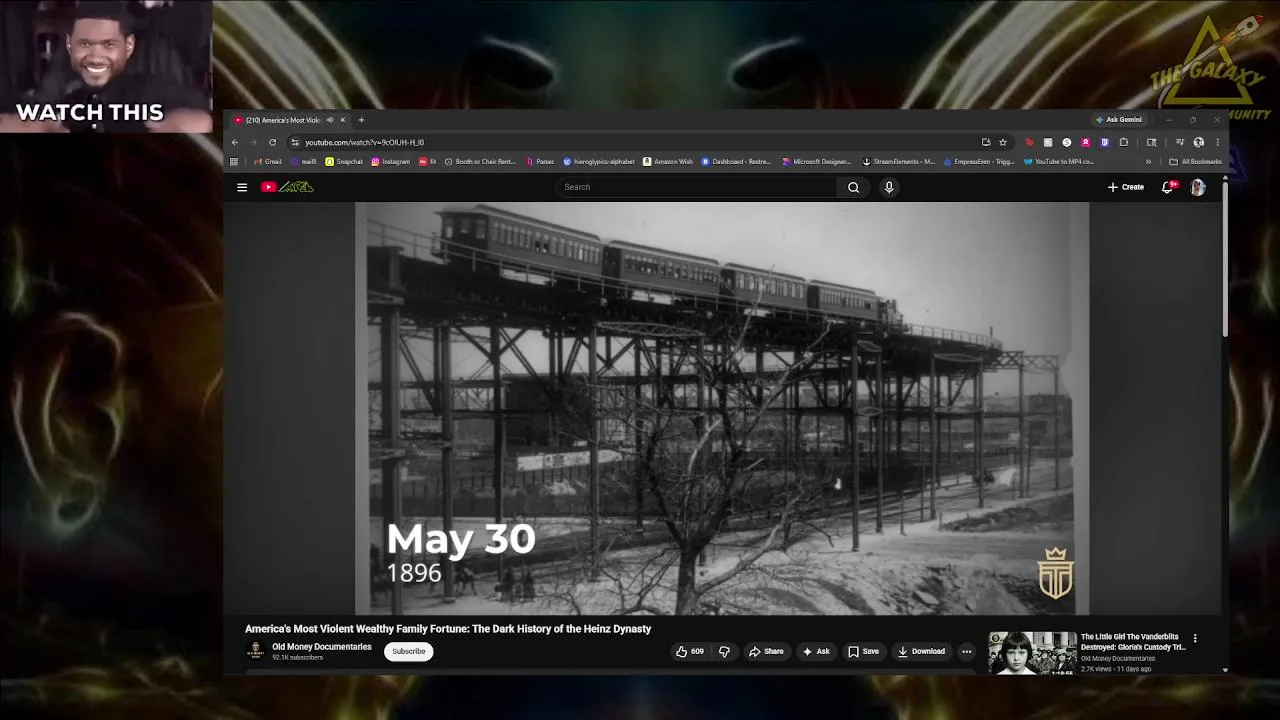
Task: Open options for the Vanderbilts suggested video
Action: pos(1195,638)
